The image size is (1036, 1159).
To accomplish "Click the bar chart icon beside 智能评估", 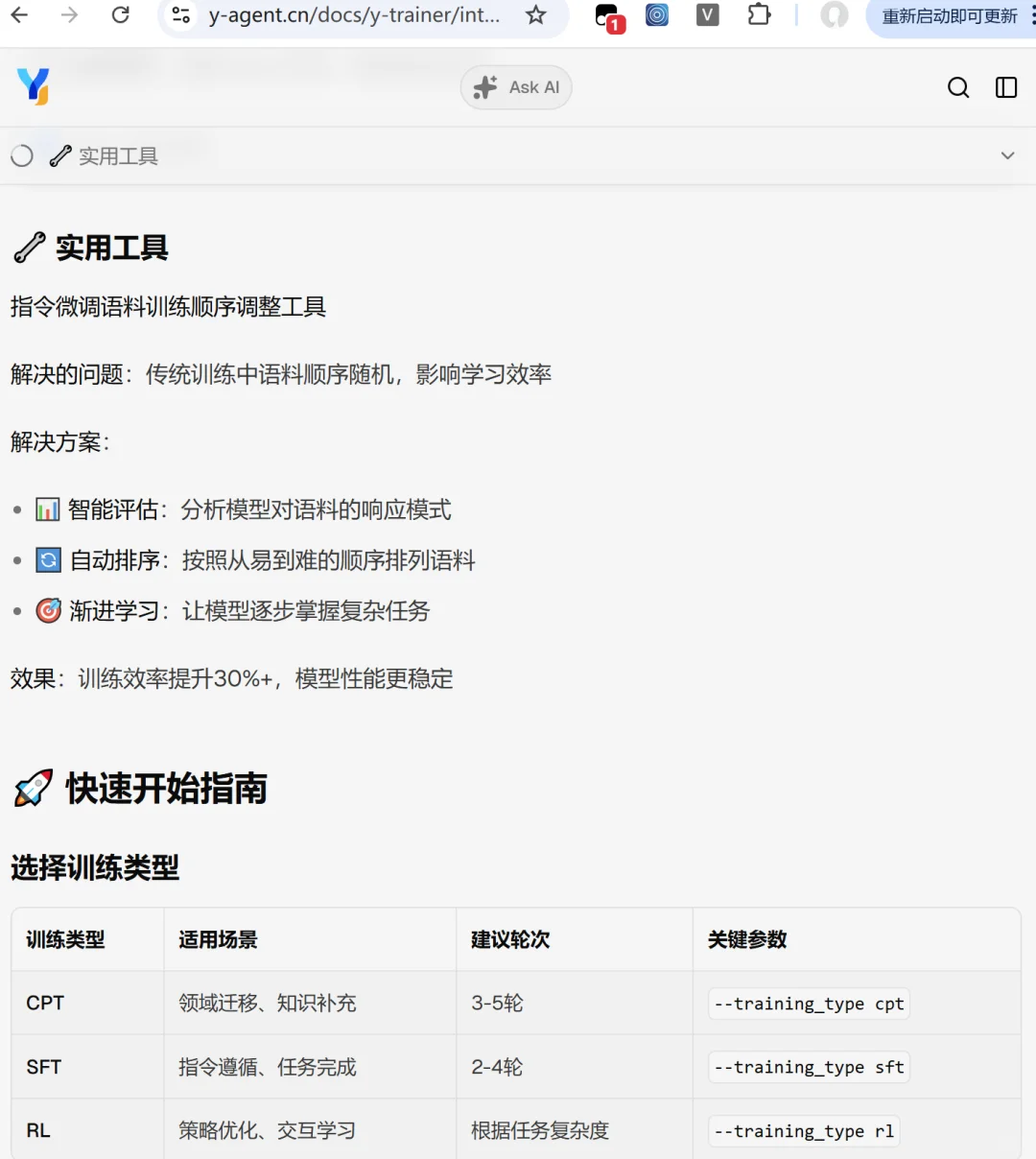I will [48, 509].
